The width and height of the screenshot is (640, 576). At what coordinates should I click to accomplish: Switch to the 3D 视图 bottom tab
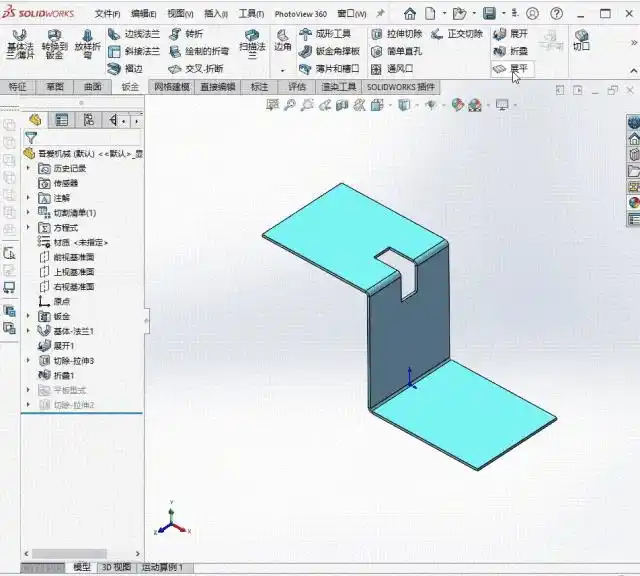coord(116,567)
